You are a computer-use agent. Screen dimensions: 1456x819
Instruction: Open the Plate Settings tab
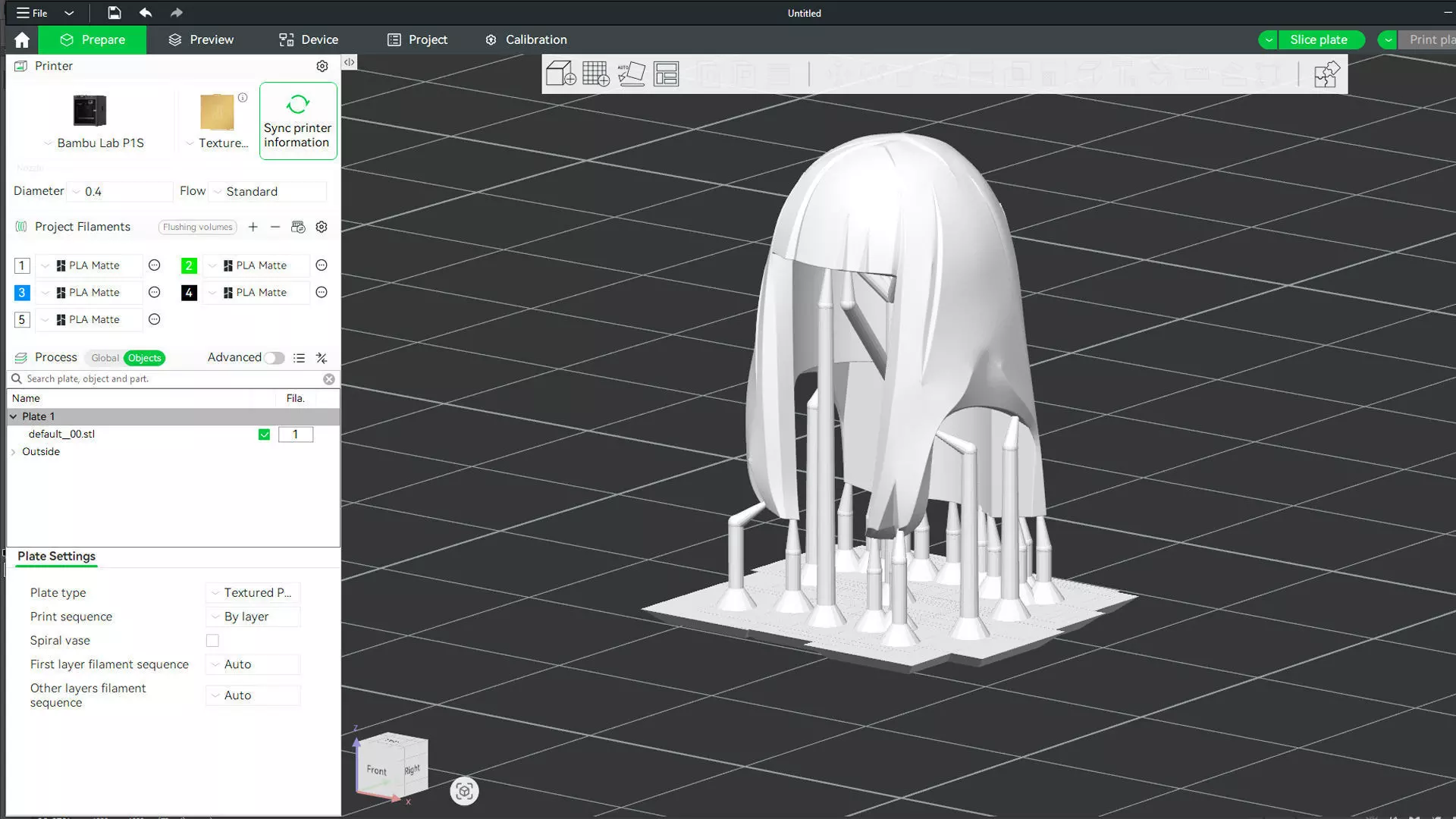click(x=57, y=557)
